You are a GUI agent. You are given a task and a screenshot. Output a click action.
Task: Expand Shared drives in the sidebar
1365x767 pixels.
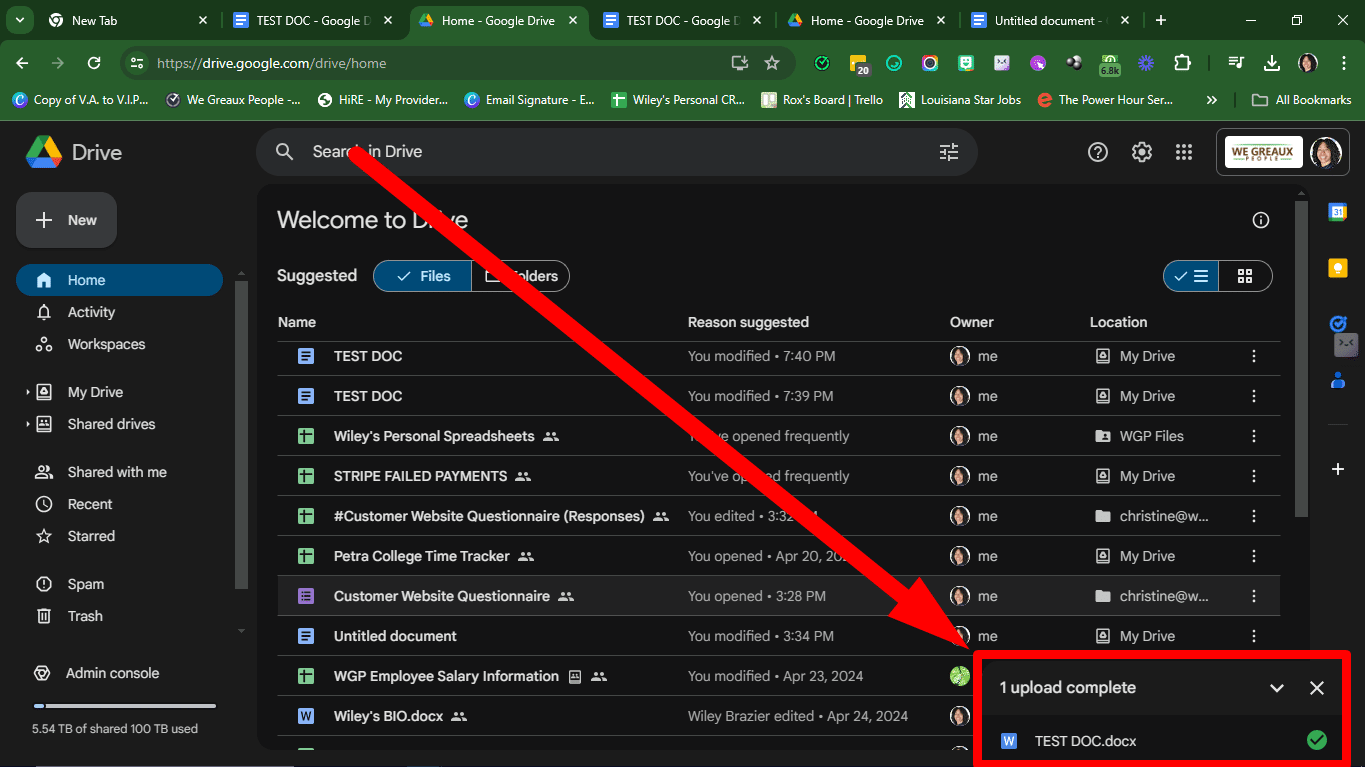(28, 424)
